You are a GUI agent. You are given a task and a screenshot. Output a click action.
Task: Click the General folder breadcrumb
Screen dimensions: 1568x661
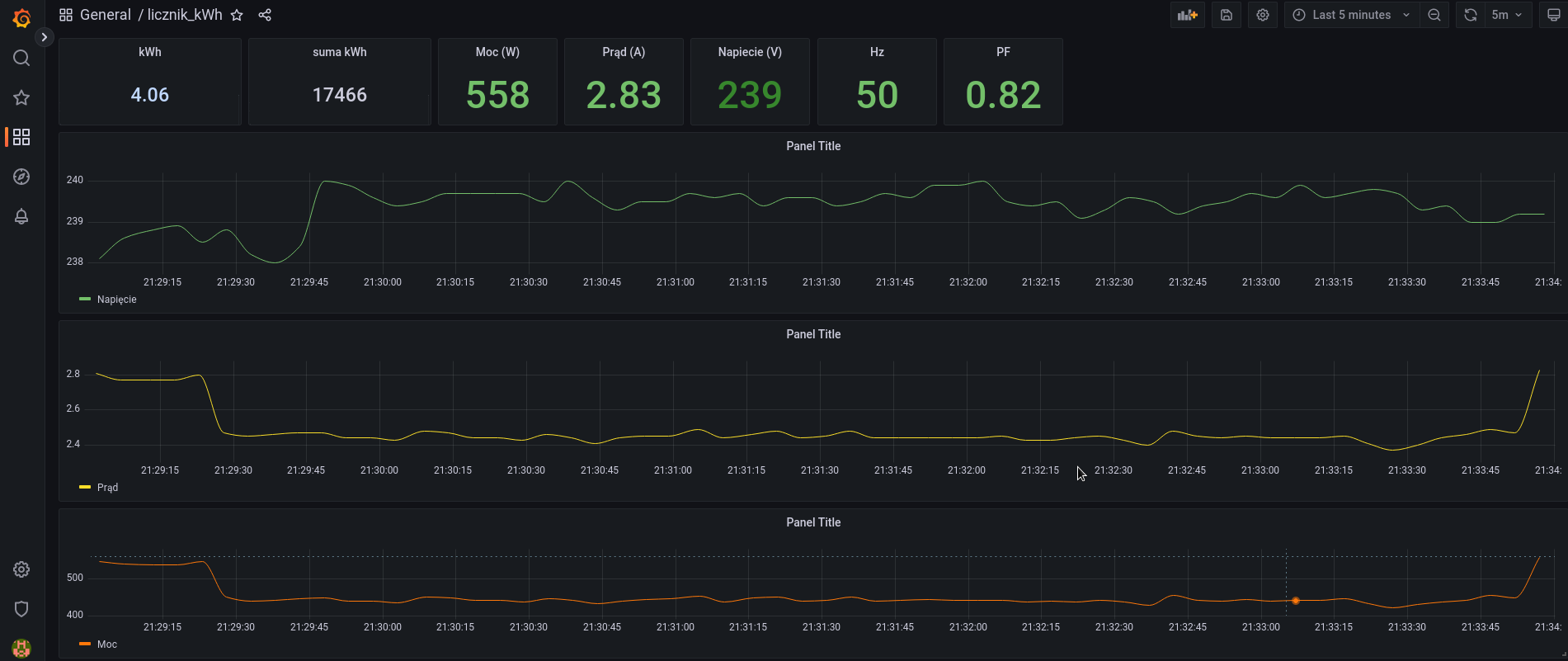[x=105, y=15]
